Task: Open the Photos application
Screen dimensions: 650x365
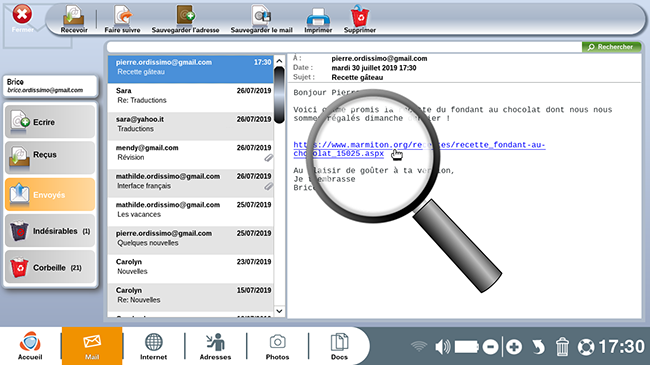Action: 277,346
